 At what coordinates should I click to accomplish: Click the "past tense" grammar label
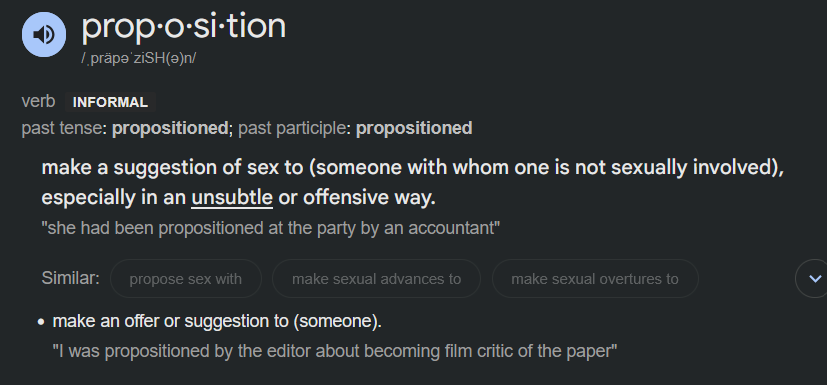(61, 128)
